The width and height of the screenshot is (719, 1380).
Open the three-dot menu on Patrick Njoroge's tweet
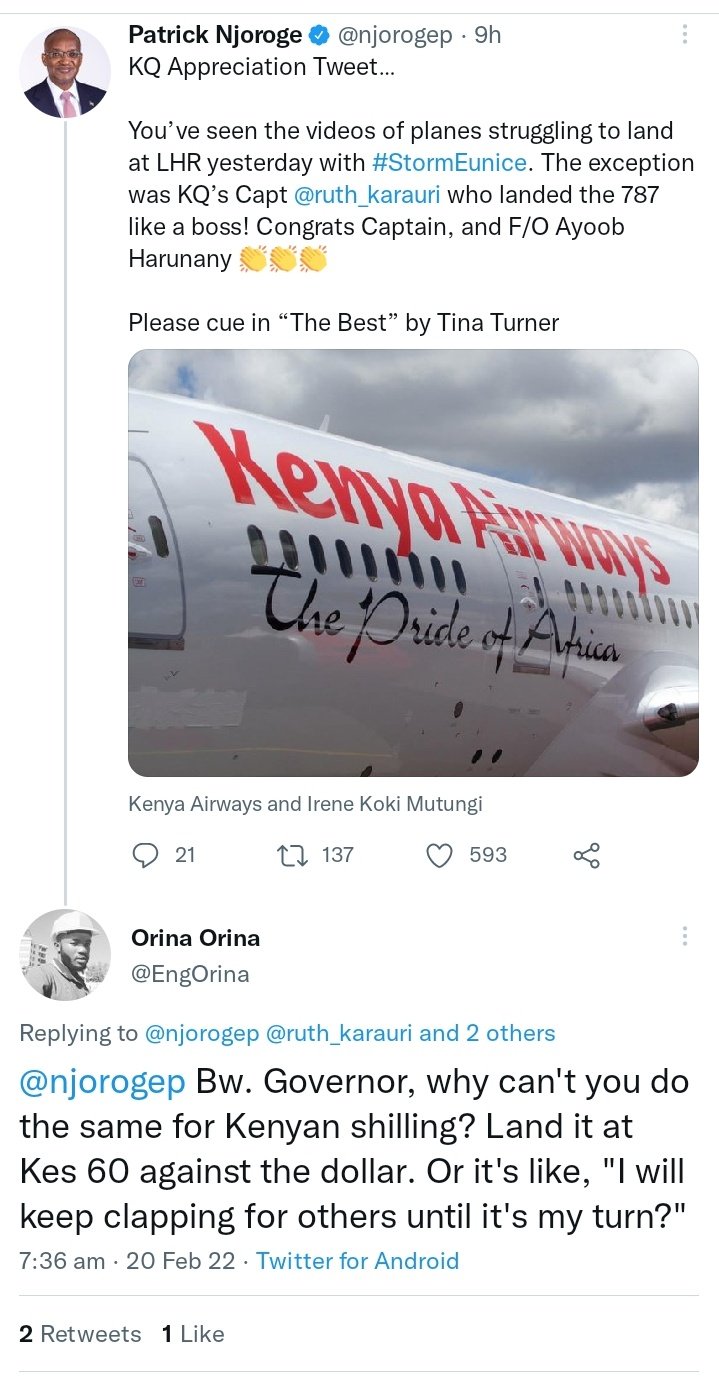685,36
